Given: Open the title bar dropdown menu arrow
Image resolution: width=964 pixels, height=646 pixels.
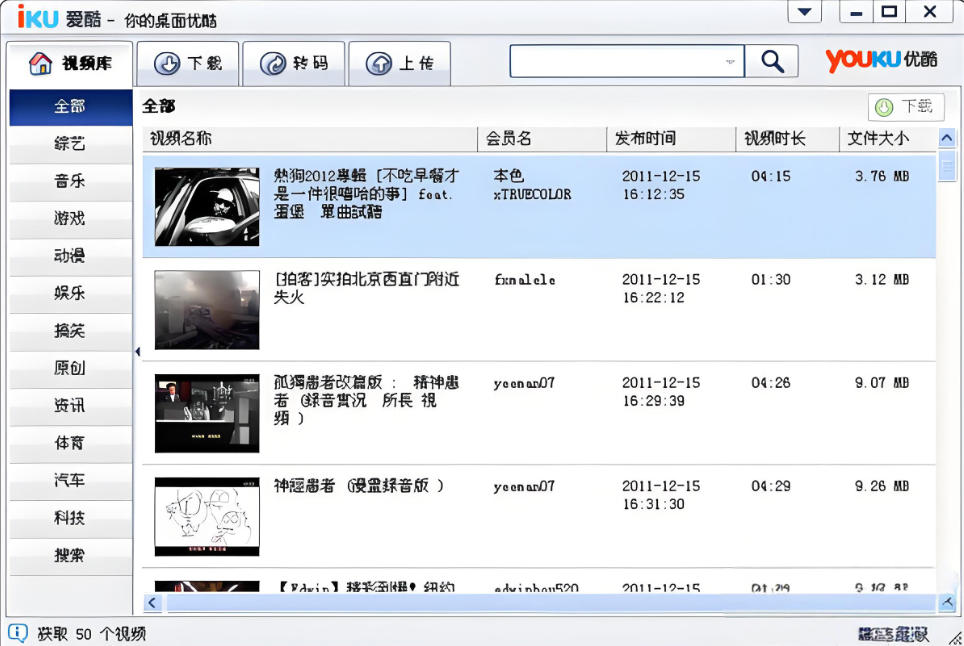Looking at the screenshot, I should pyautogui.click(x=805, y=12).
